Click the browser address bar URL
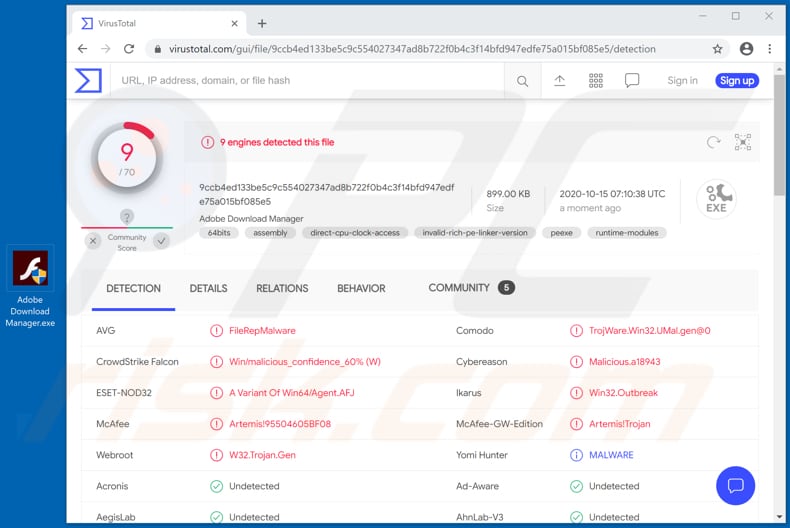The height and width of the screenshot is (528, 790). pos(412,49)
